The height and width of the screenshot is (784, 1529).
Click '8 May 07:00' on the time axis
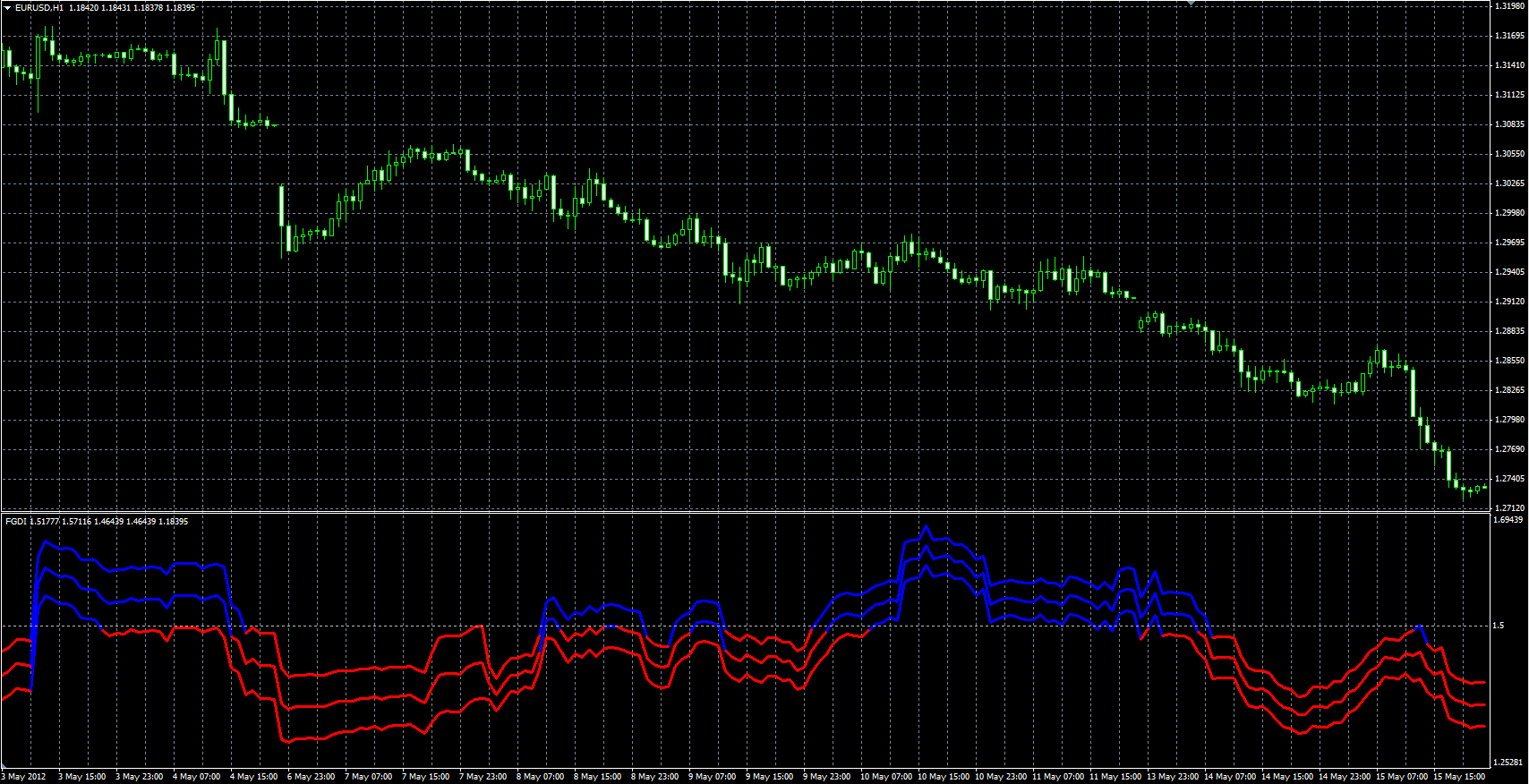pos(540,777)
